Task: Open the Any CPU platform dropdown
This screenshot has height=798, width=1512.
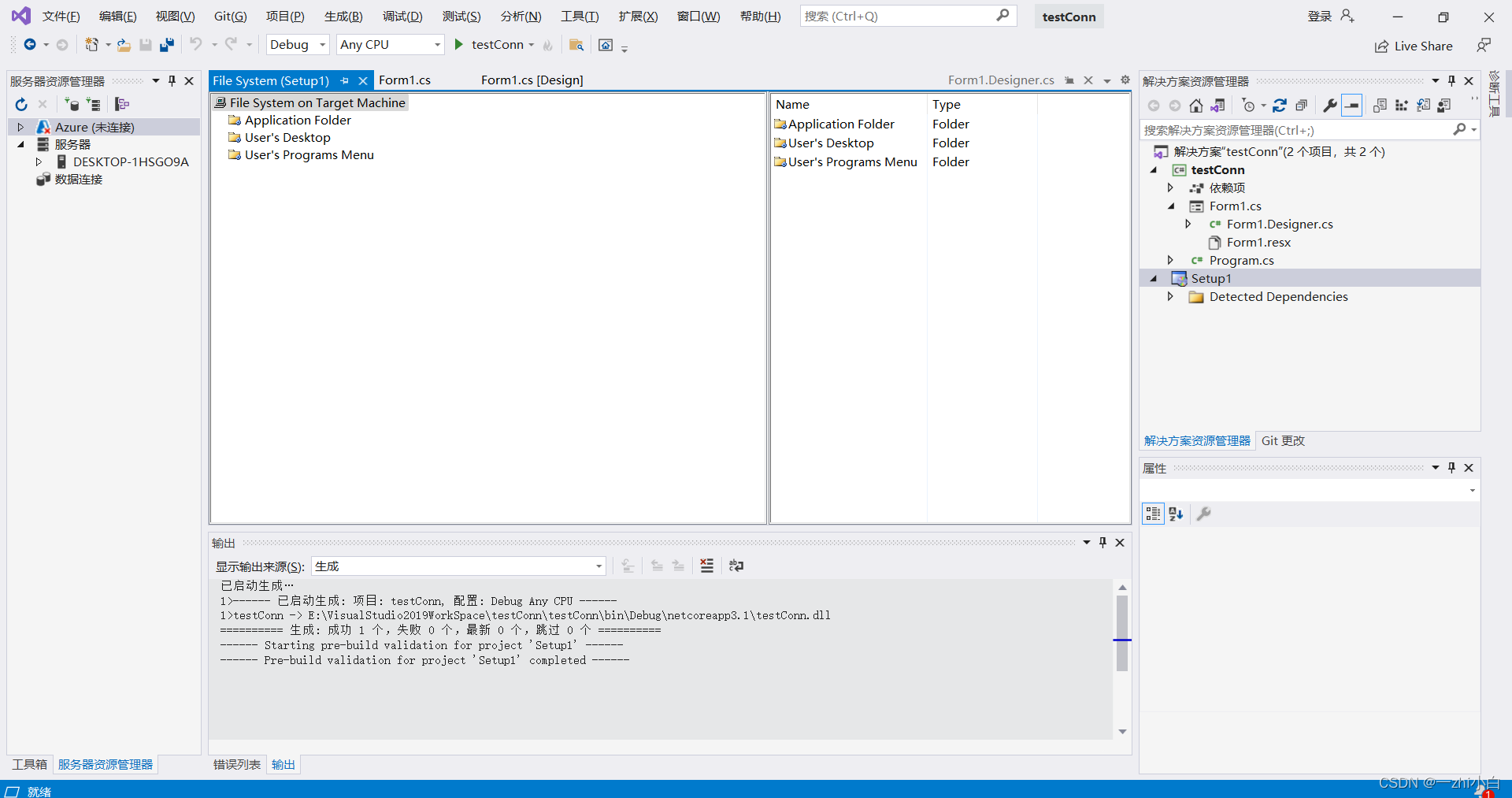Action: 391,45
